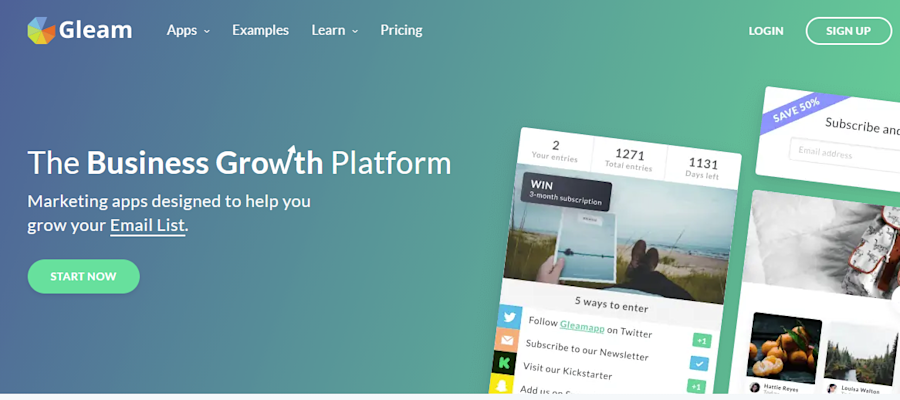
Task: Click the WIN 3-month subscription badge
Action: (x=566, y=192)
